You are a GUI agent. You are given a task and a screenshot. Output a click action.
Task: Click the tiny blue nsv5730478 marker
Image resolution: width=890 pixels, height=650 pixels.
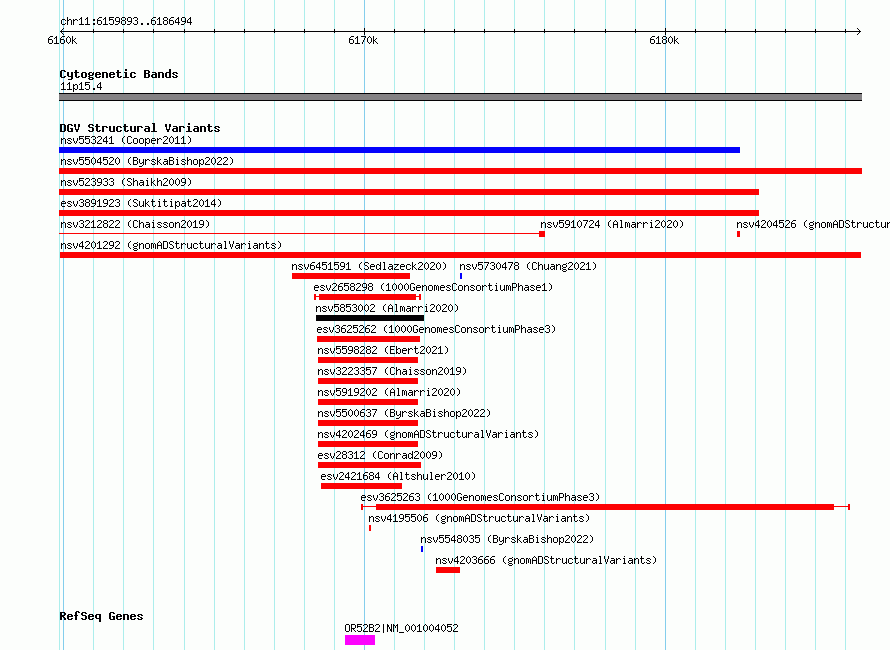click(461, 276)
